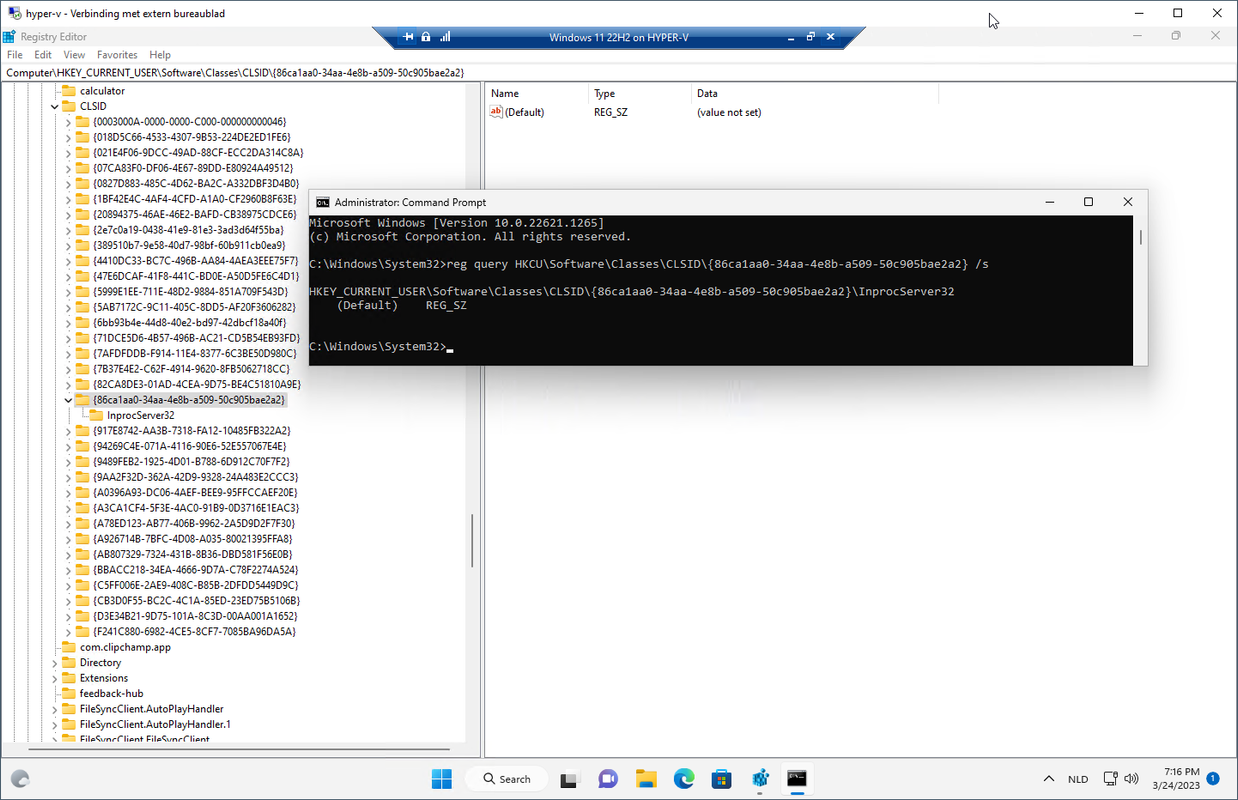Select FileSyncClient.AutoPlayHandler.1 key

[x=155, y=724]
